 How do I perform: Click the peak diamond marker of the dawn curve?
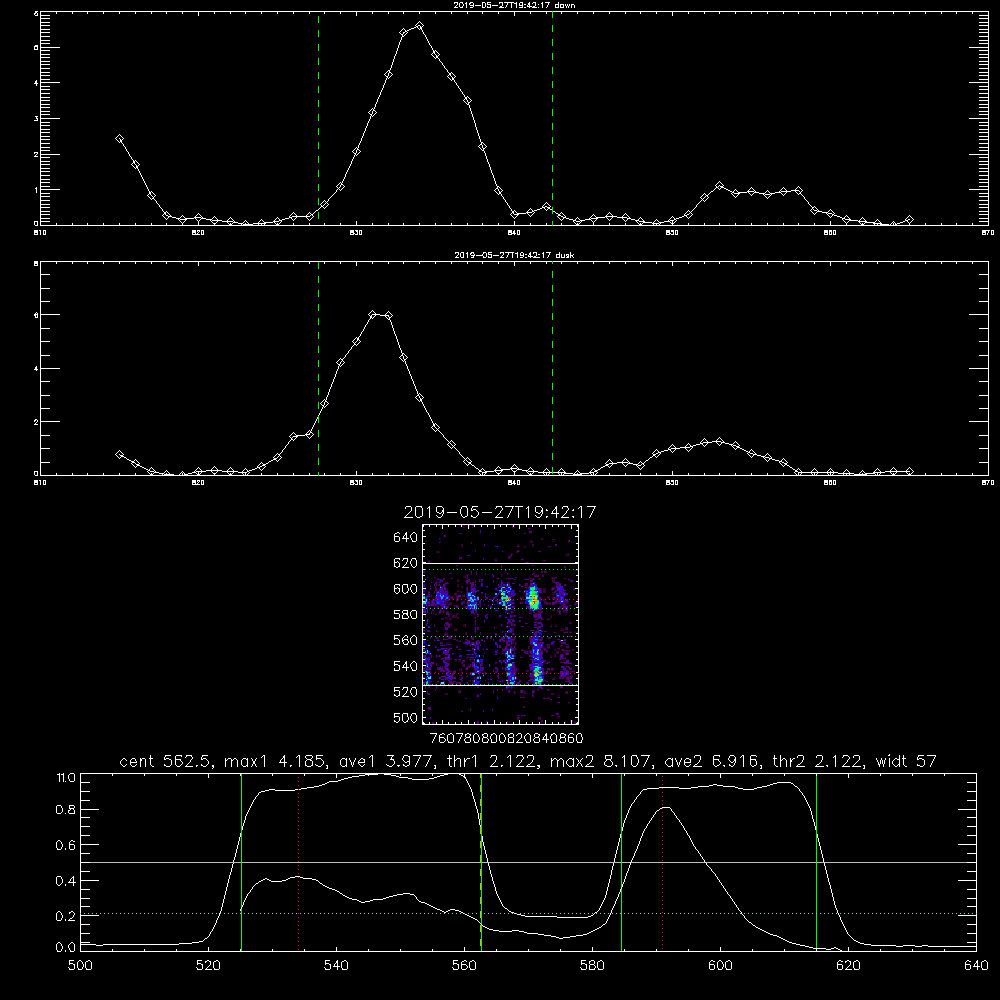[419, 26]
